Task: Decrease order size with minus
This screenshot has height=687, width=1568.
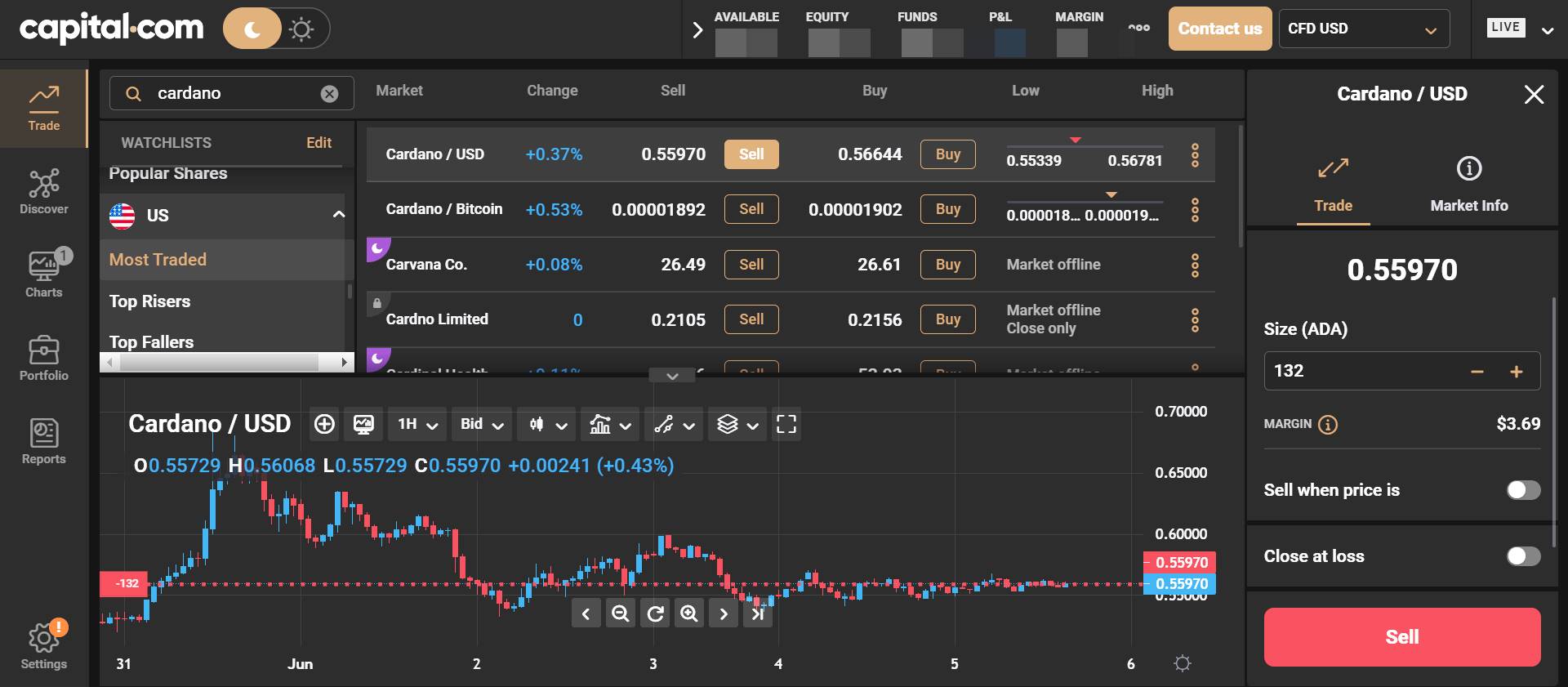Action: coord(1477,372)
